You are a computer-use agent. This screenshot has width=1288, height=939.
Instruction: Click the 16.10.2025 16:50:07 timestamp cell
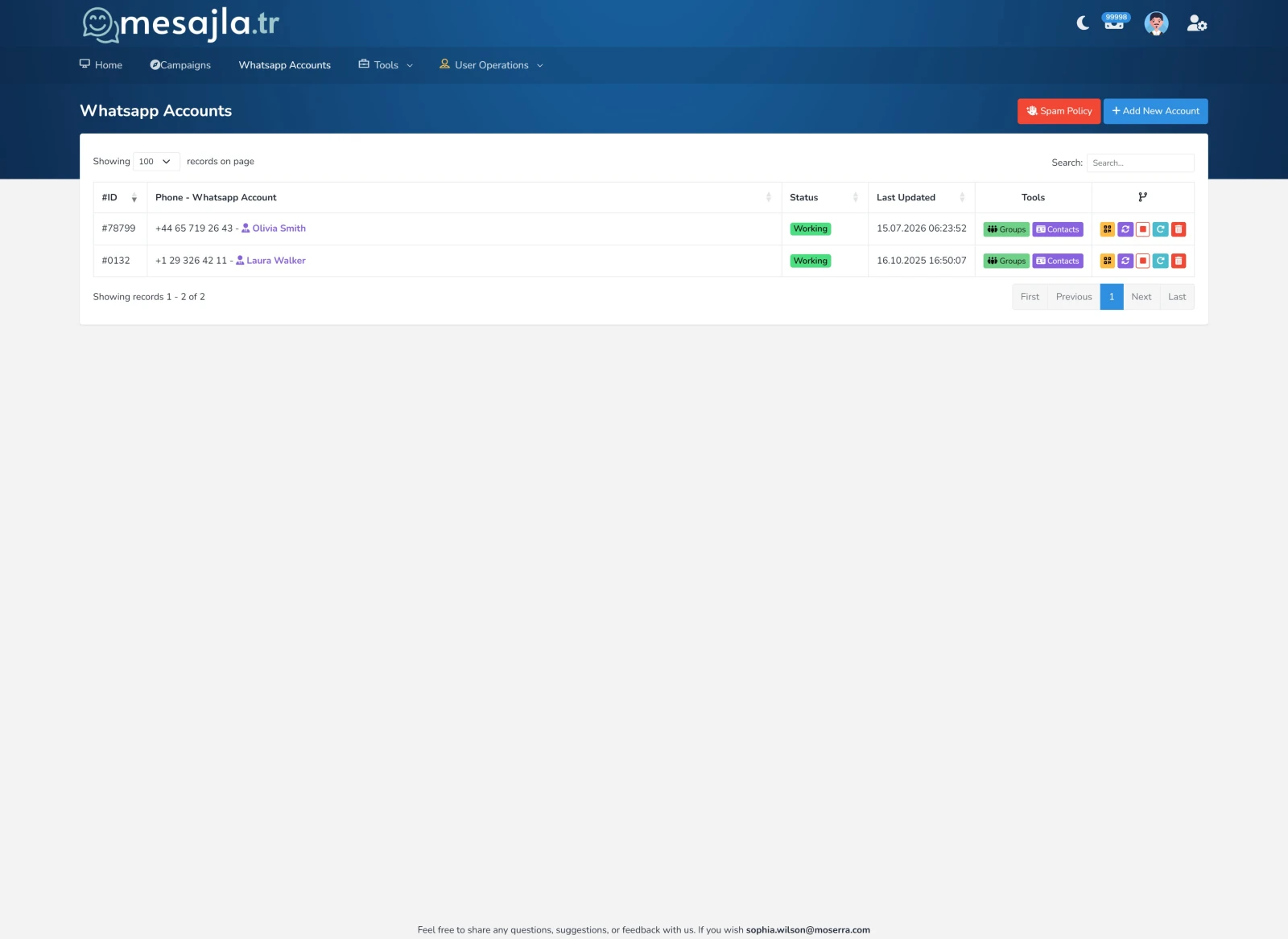(x=922, y=261)
